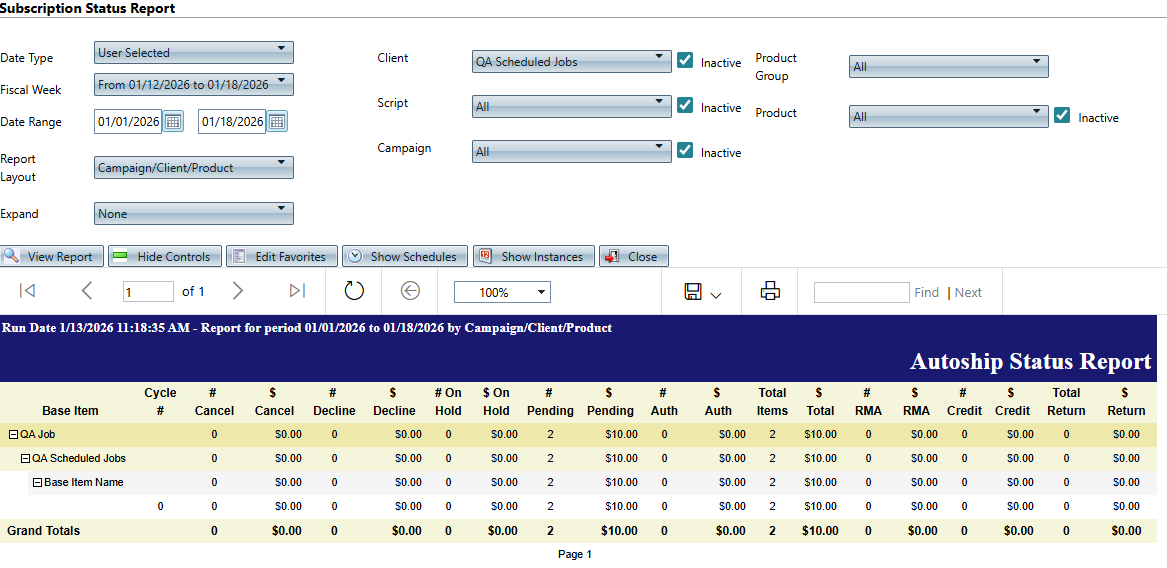Click the back to parent report arrow
Viewport: 1167px width, 568px height.
(x=410, y=291)
